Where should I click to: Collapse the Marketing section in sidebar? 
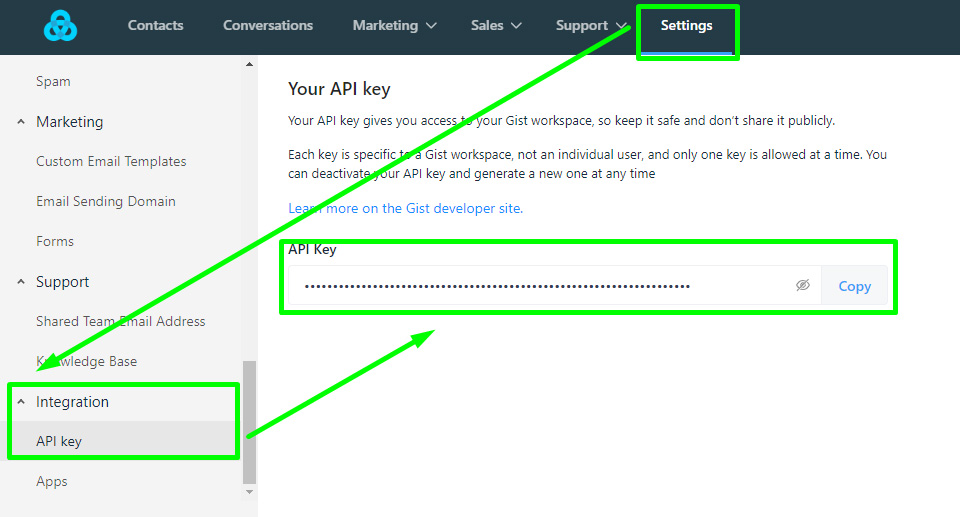(x=21, y=122)
